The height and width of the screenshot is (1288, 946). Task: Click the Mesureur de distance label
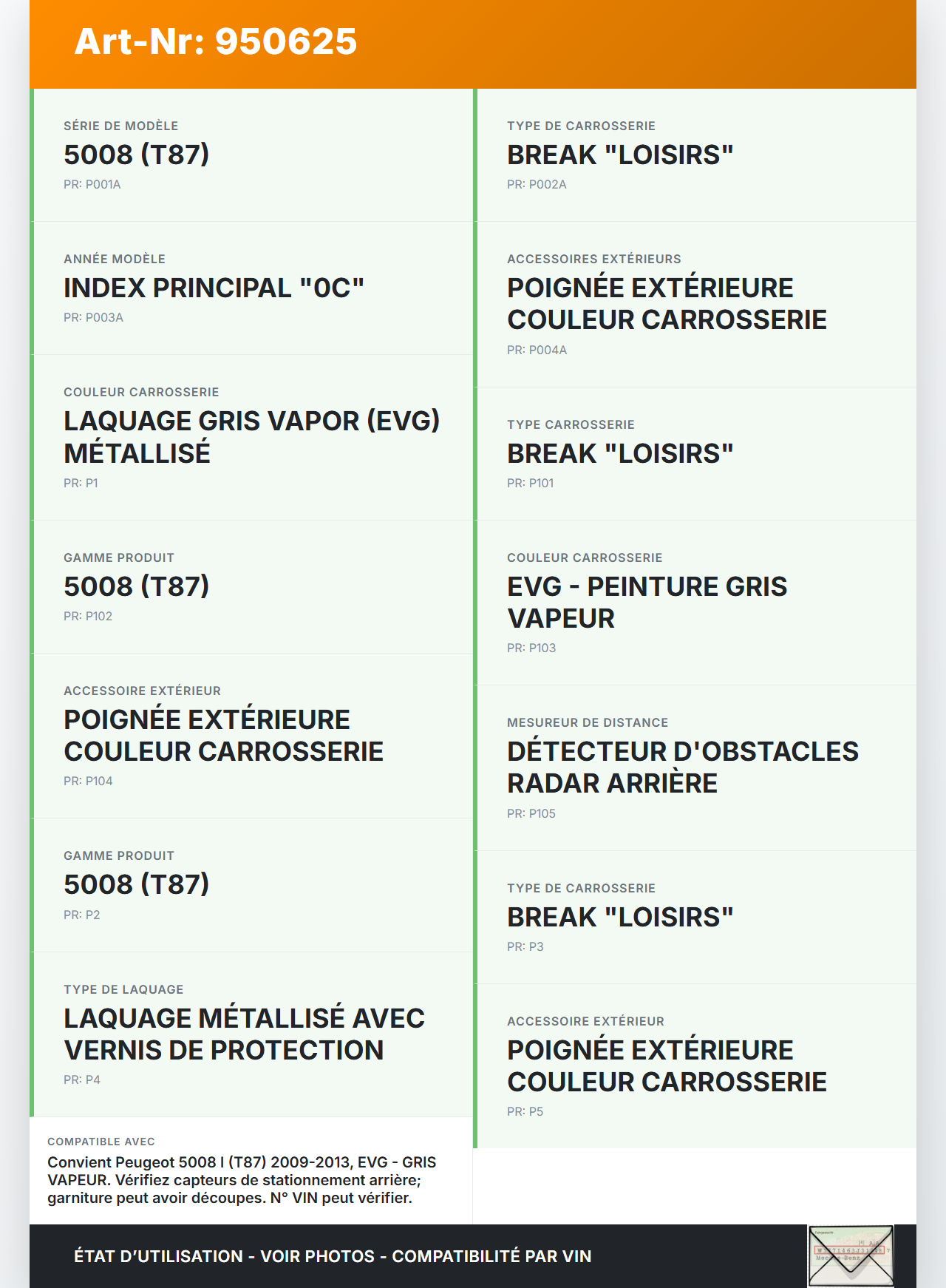[x=588, y=722]
